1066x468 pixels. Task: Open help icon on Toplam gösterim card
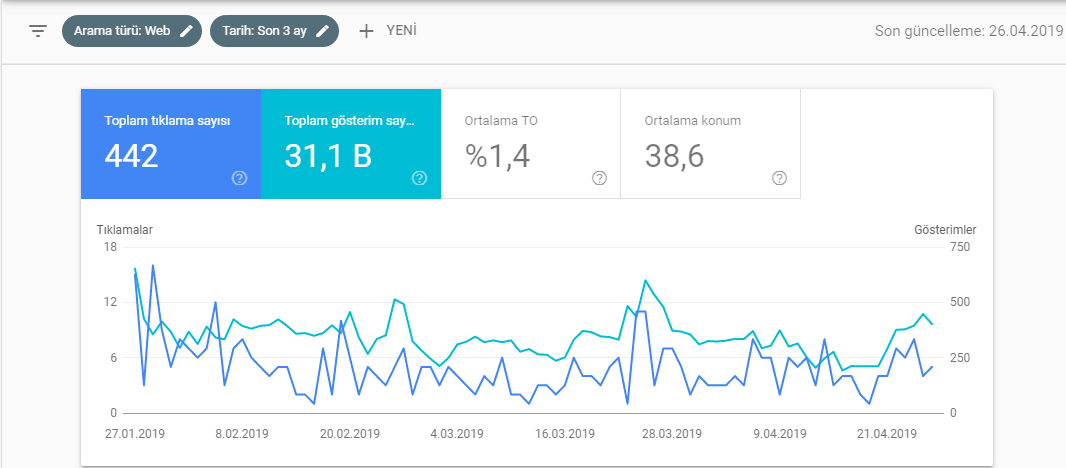pyautogui.click(x=419, y=178)
